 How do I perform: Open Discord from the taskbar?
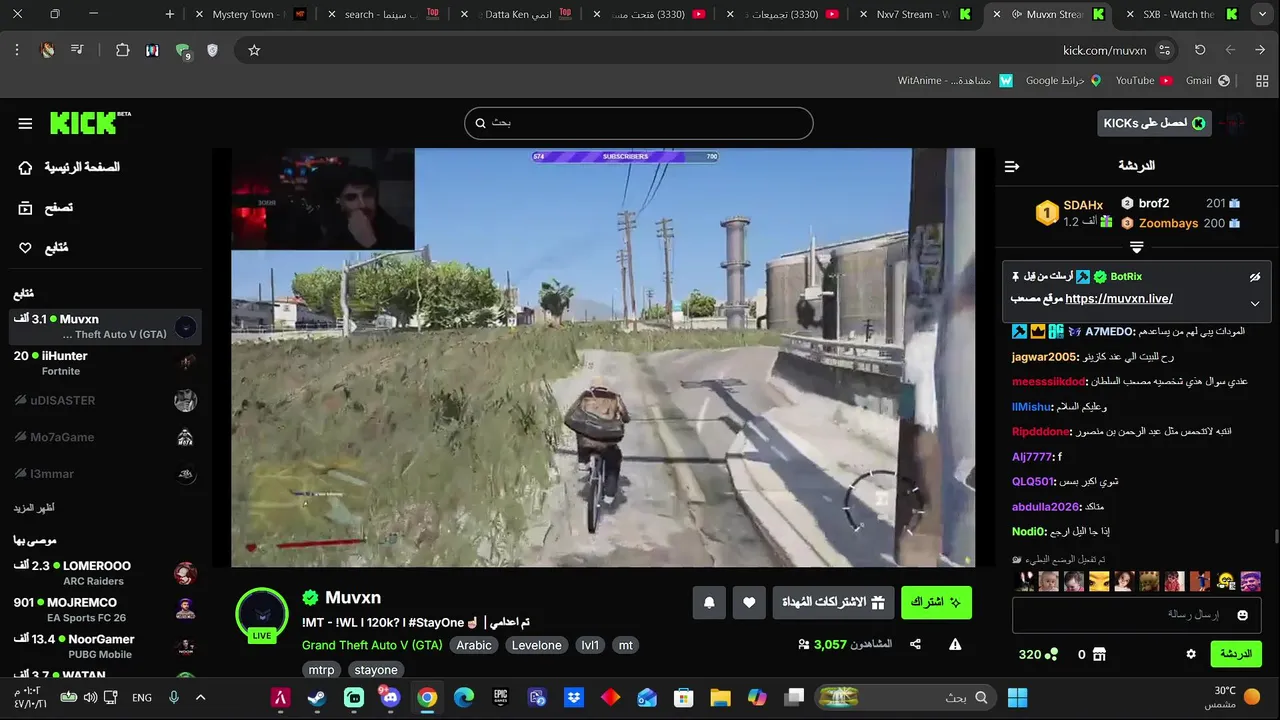tap(390, 697)
